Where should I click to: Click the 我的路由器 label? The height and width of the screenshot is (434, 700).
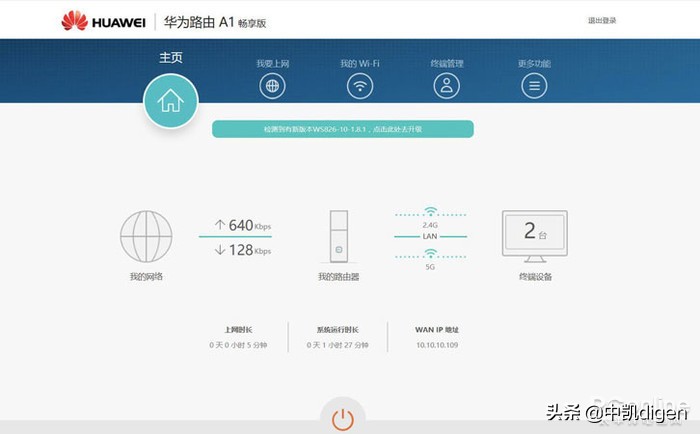(338, 276)
